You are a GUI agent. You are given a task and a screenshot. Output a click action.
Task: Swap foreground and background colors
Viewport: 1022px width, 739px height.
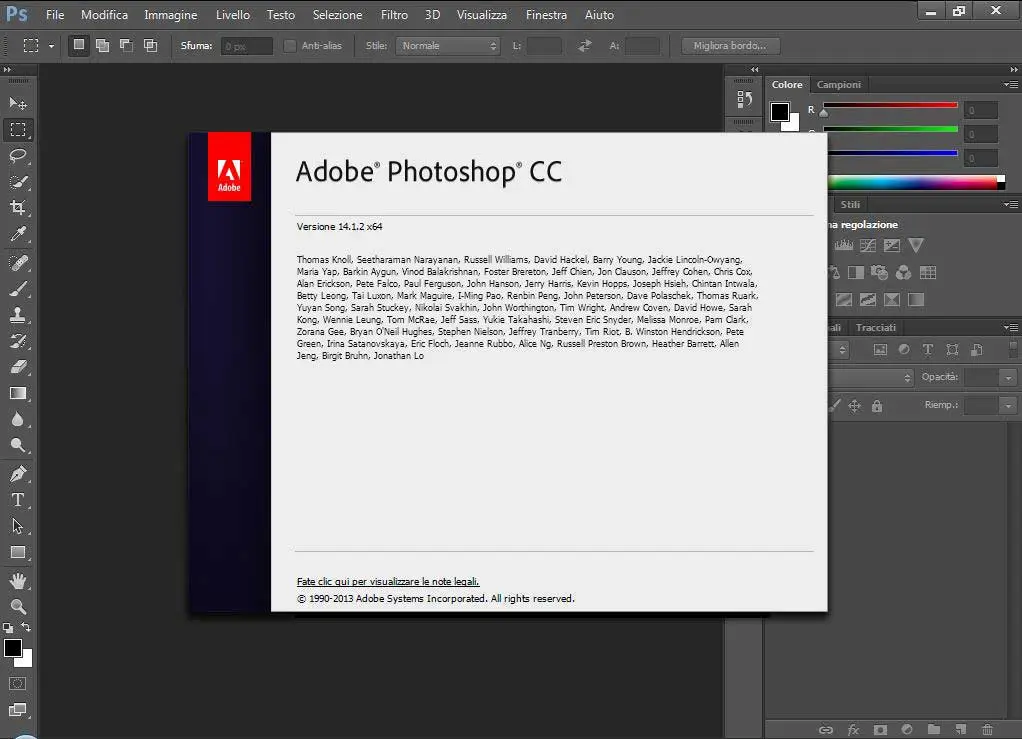pyautogui.click(x=26, y=628)
